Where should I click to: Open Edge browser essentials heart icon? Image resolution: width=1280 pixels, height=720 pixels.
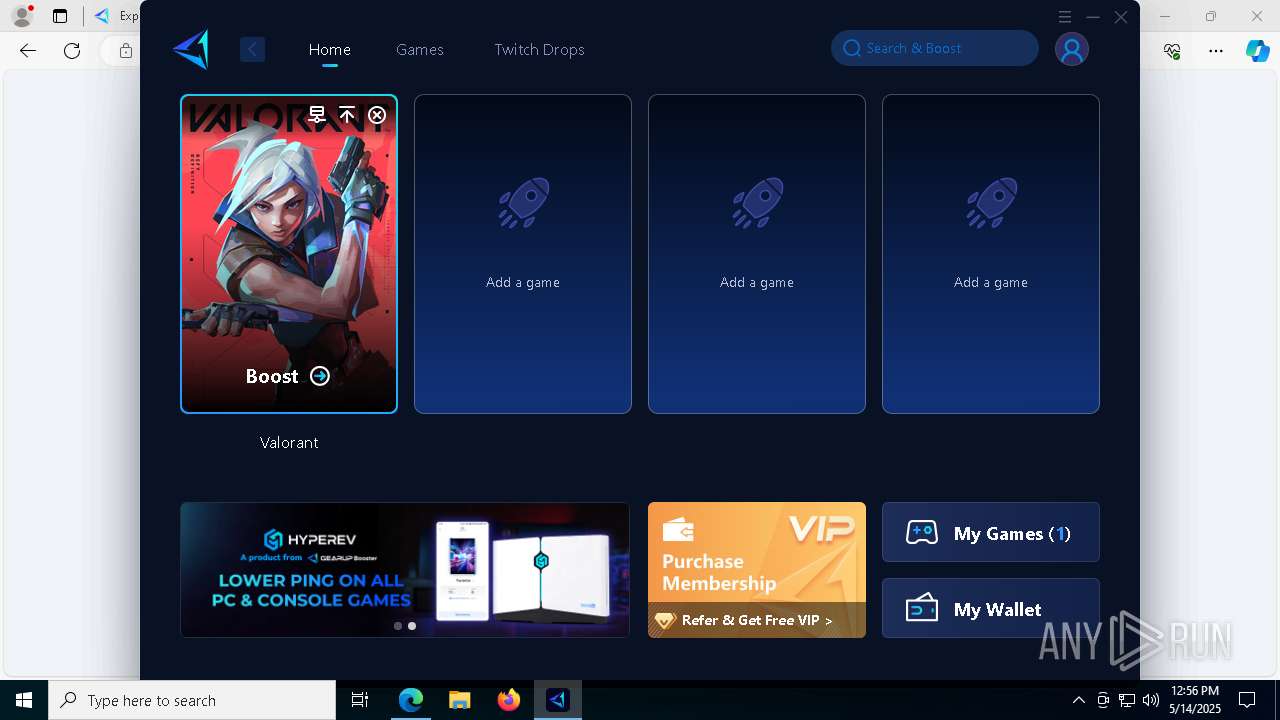click(x=1172, y=51)
